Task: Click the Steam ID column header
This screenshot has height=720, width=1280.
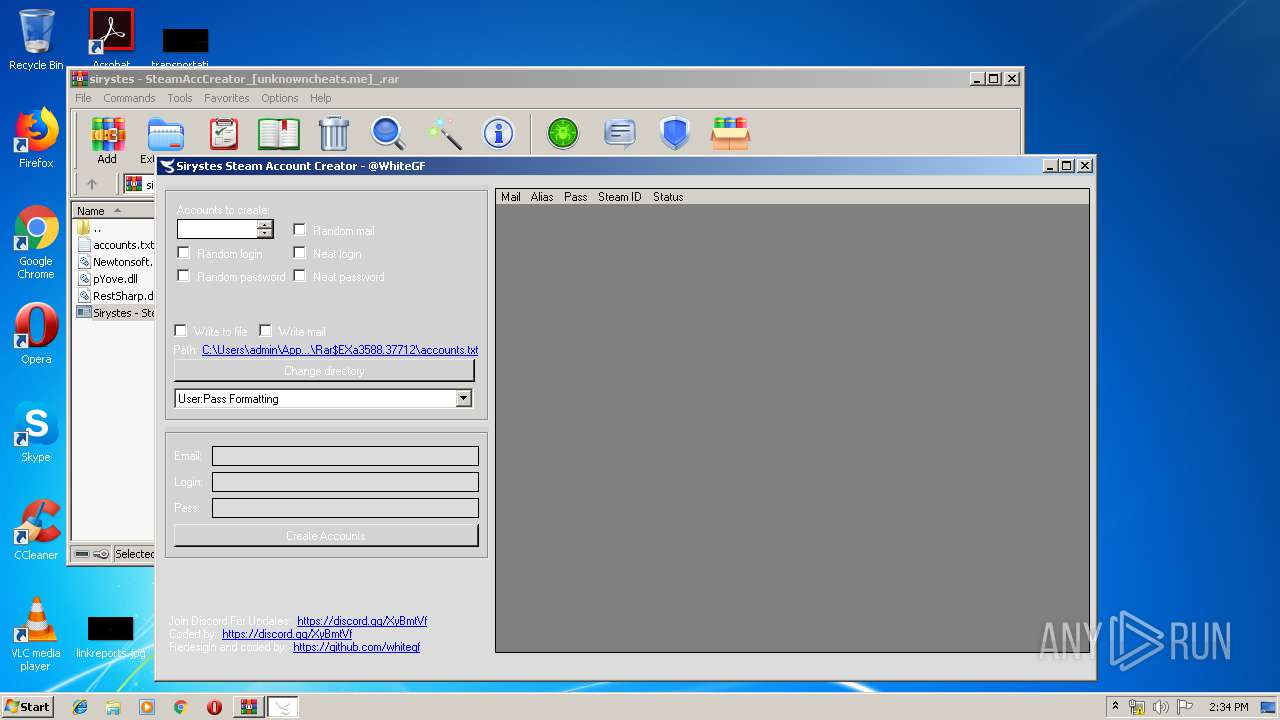Action: (x=620, y=197)
